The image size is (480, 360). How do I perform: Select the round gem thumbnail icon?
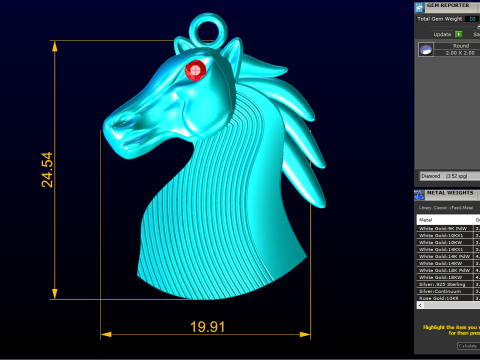[426, 50]
